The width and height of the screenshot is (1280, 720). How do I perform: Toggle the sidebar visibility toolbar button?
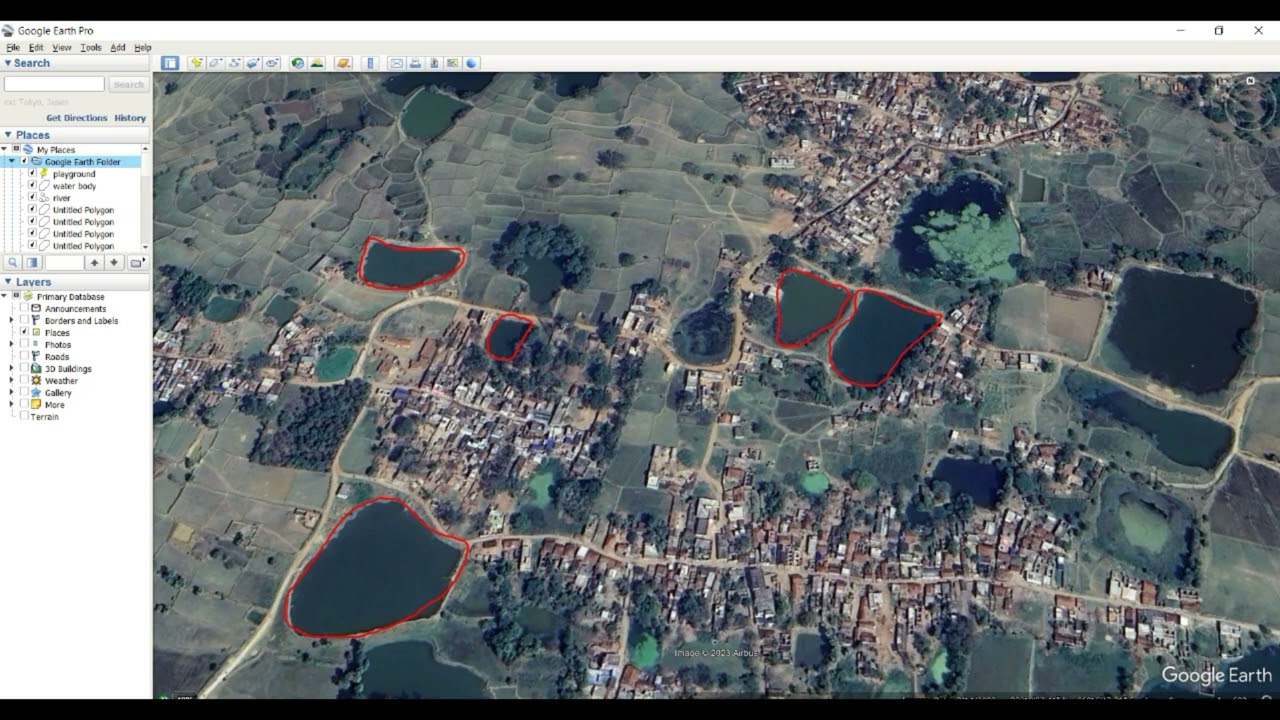coord(170,63)
